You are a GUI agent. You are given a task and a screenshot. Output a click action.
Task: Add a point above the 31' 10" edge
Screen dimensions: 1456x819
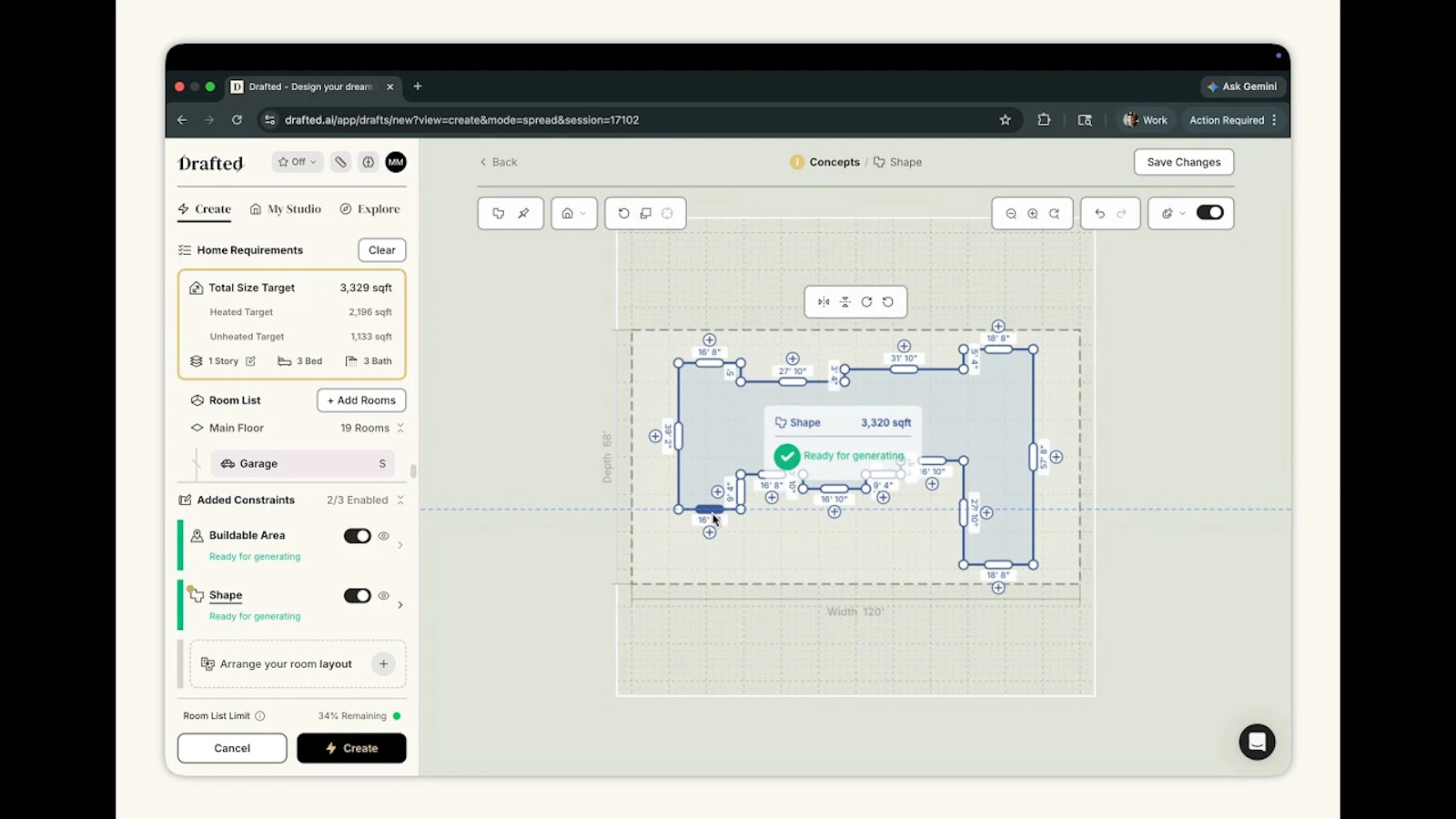905,347
